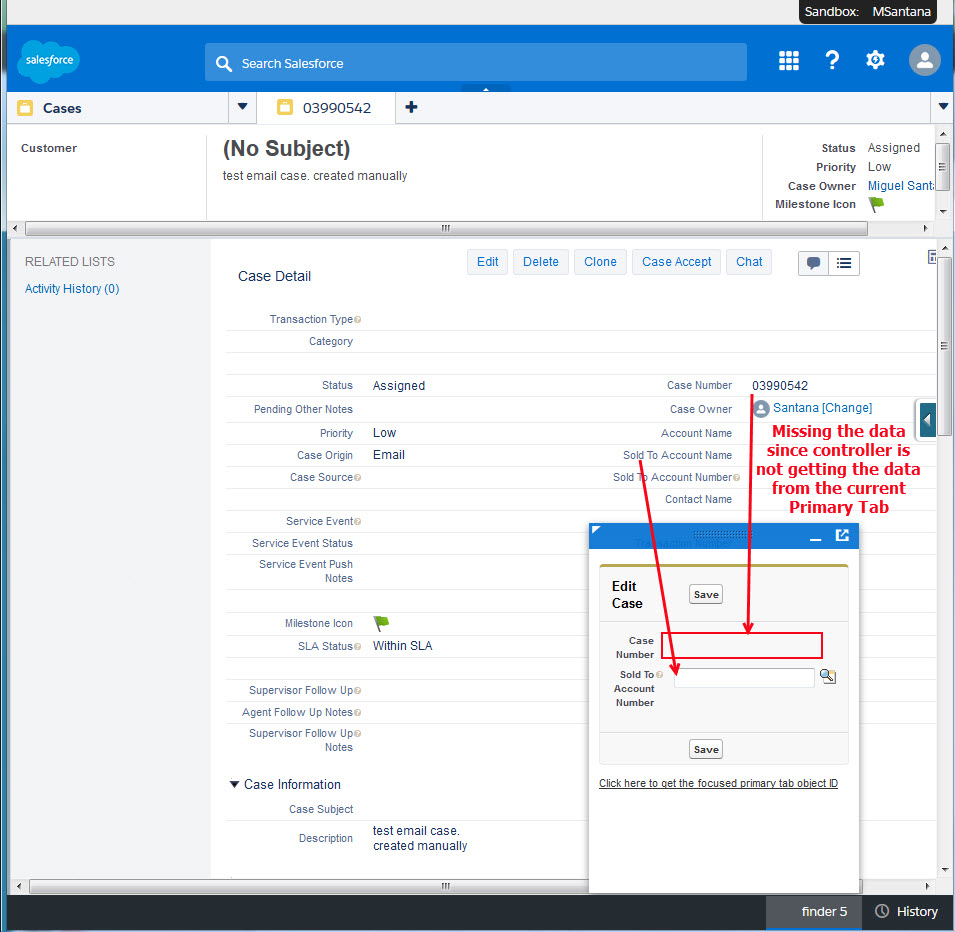Show help for Sold To Account Number
This screenshot has height=932, width=955.
736,478
